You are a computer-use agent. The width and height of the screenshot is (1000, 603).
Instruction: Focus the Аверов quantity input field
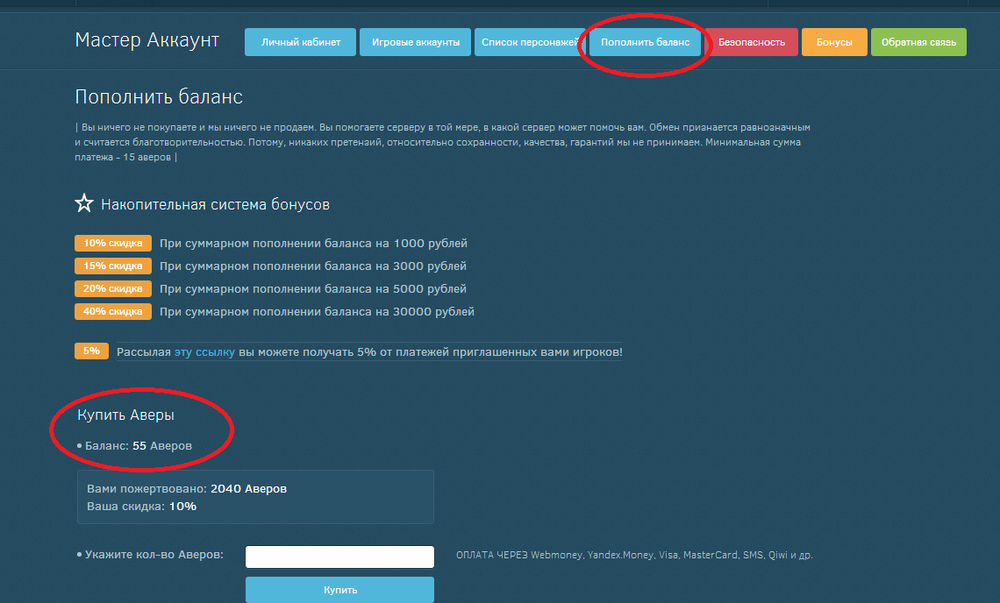[339, 556]
